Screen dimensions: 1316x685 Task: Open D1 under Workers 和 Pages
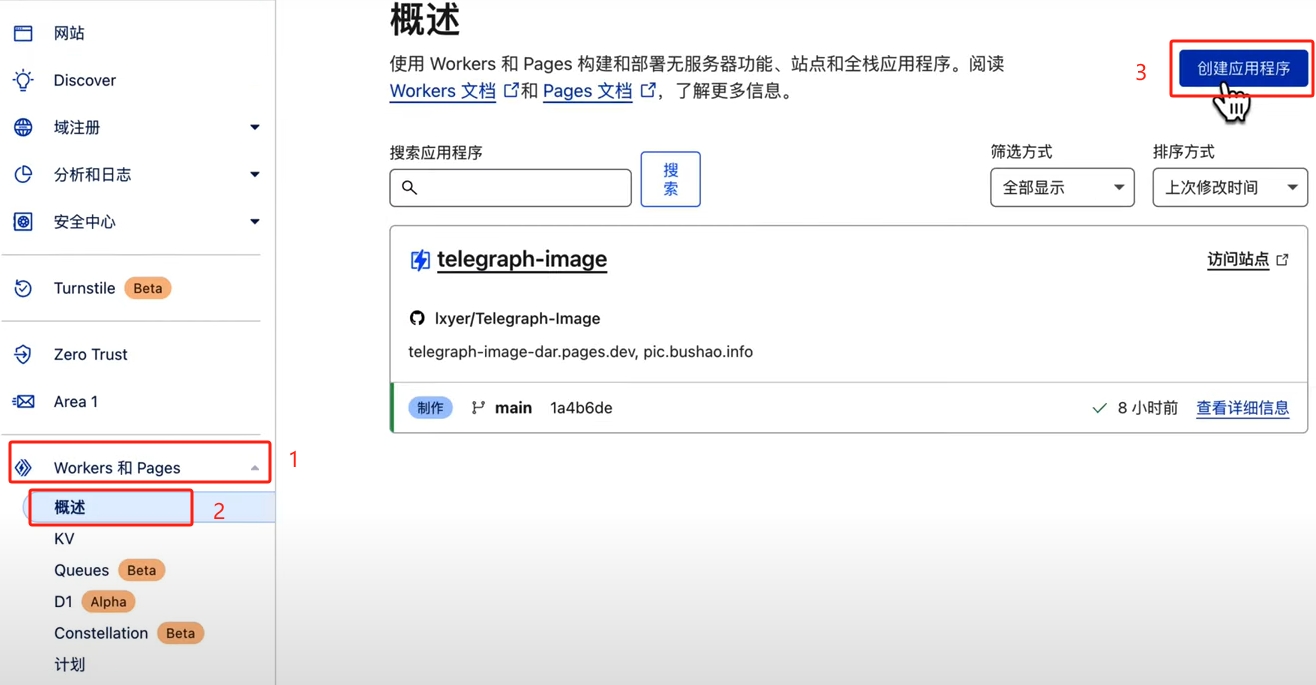63,602
